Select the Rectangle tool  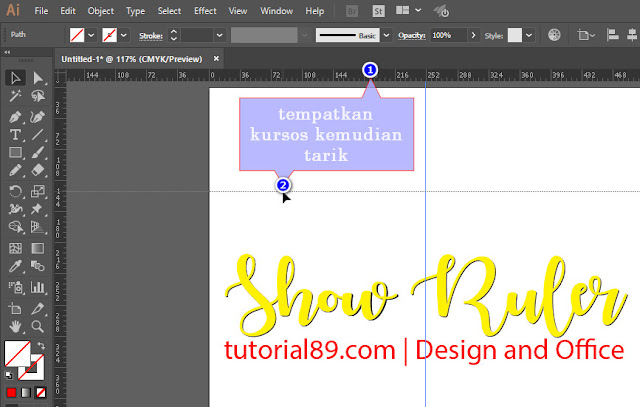pos(16,152)
